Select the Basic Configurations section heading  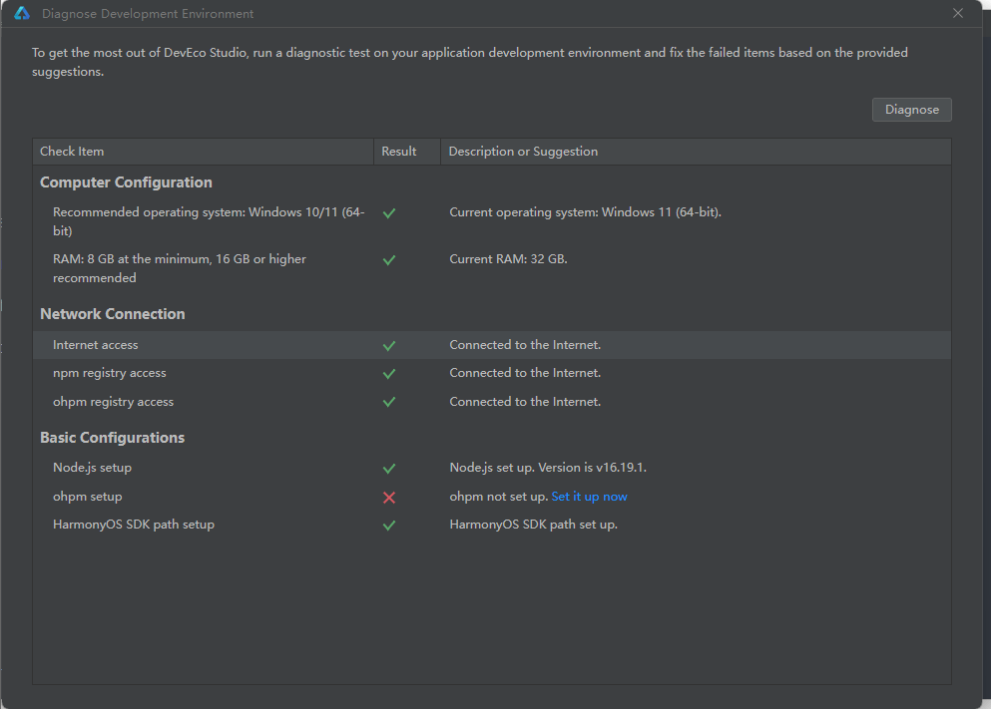(x=112, y=438)
